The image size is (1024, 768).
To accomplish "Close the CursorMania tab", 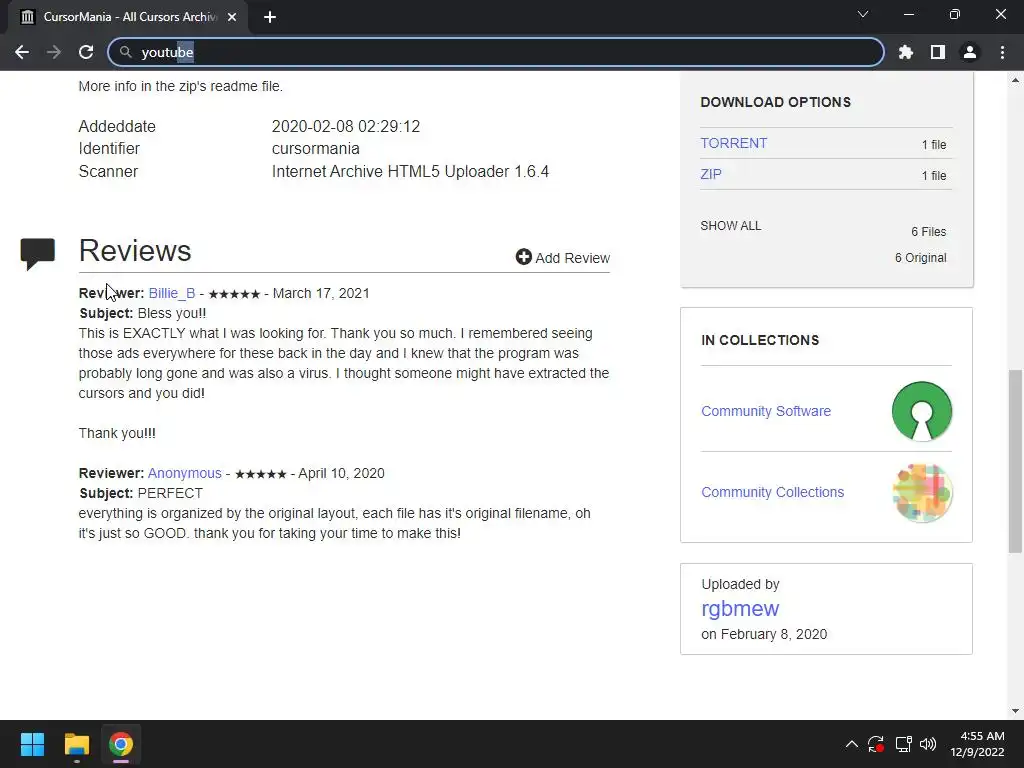I will [232, 17].
